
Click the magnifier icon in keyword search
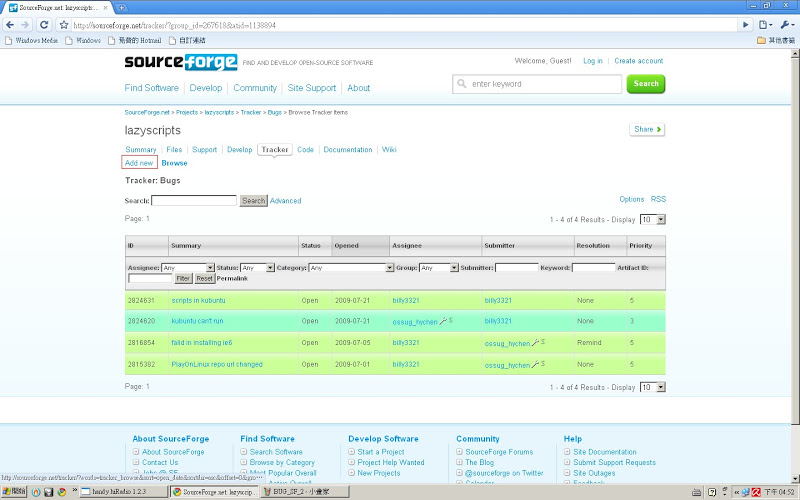462,83
